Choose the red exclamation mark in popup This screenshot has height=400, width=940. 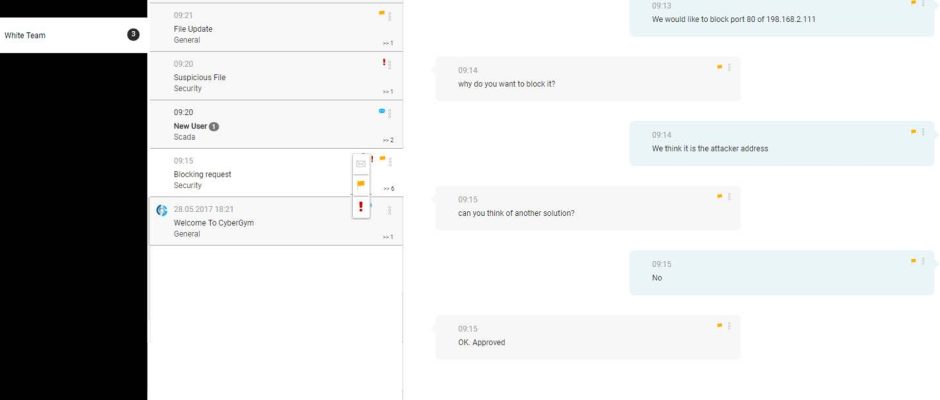pos(361,207)
